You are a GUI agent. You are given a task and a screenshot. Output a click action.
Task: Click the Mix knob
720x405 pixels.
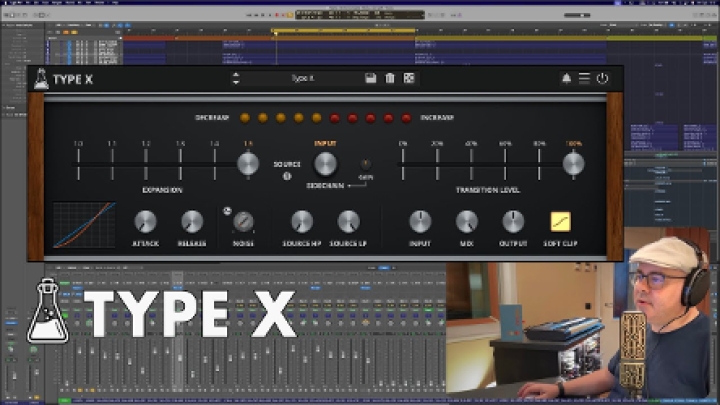click(467, 222)
